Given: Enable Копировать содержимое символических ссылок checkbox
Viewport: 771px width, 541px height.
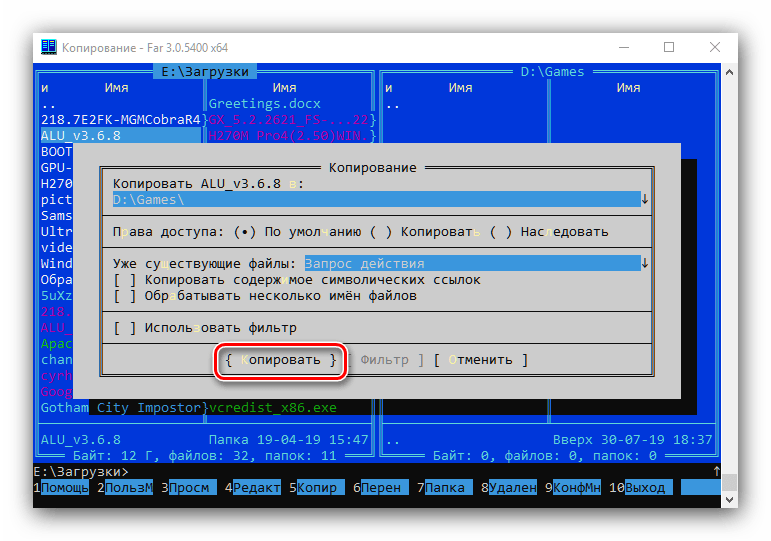Looking at the screenshot, I should coord(297,280).
